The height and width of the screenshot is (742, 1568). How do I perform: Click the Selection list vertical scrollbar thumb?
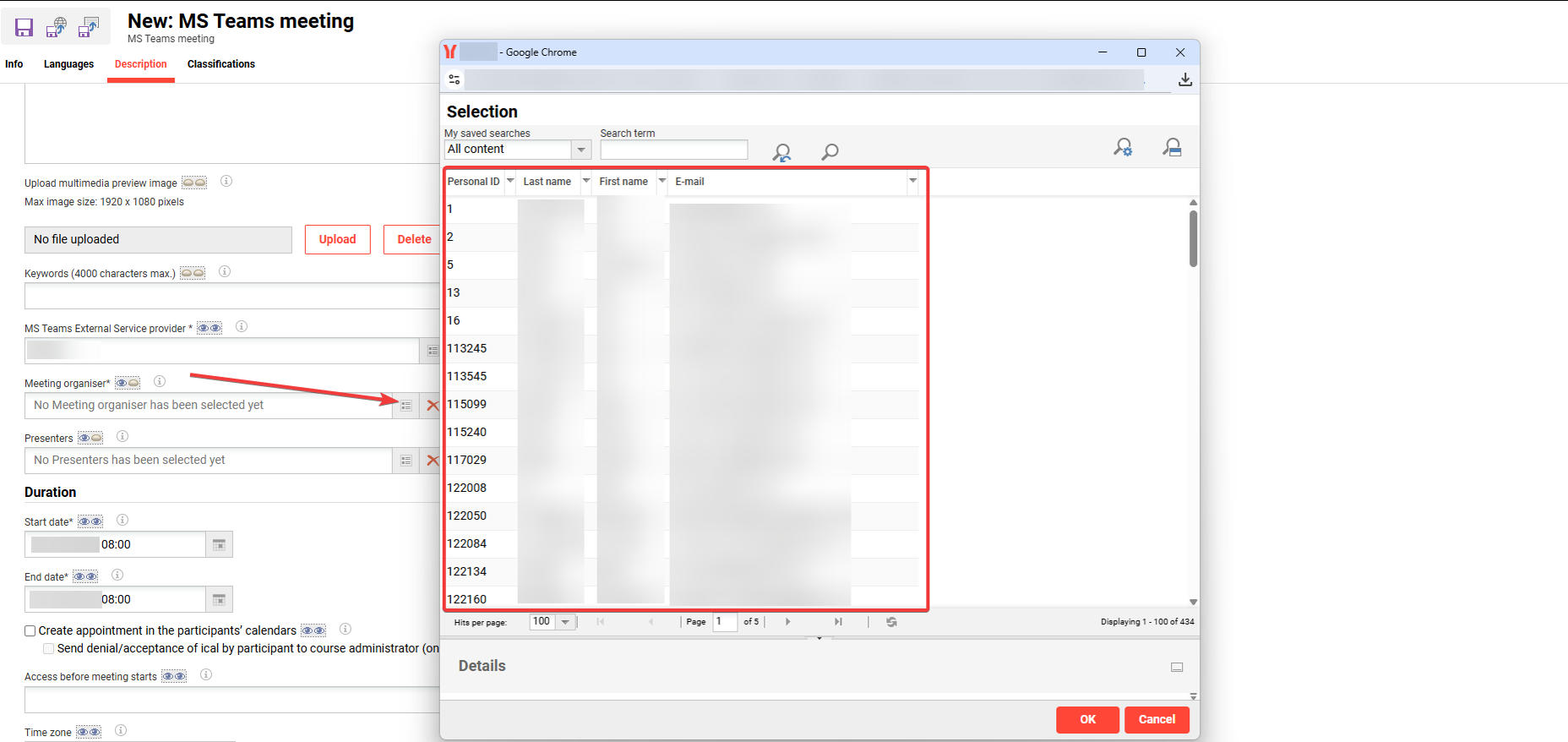(x=1193, y=238)
